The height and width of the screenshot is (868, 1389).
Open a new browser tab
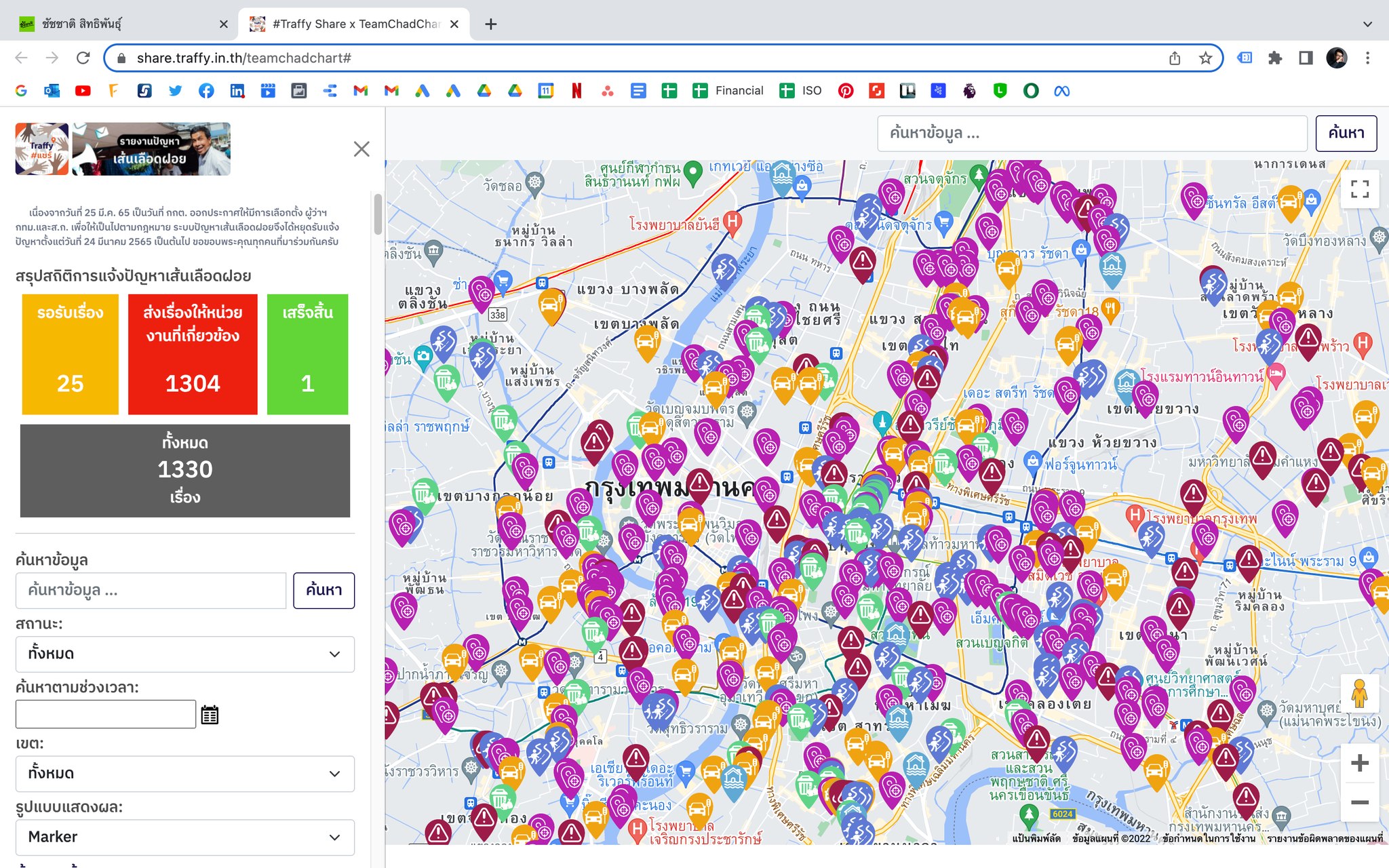coord(491,24)
